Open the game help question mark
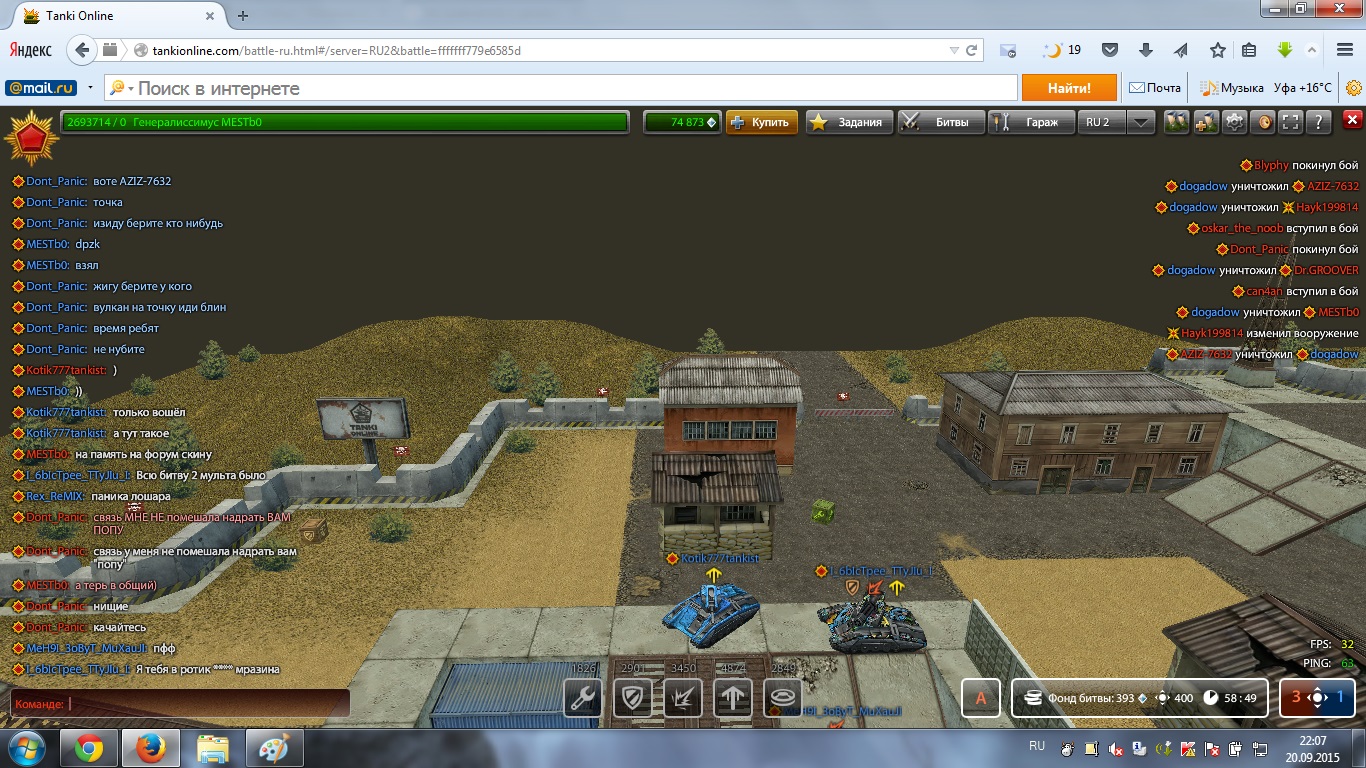This screenshot has width=1366, height=768. 1319,122
